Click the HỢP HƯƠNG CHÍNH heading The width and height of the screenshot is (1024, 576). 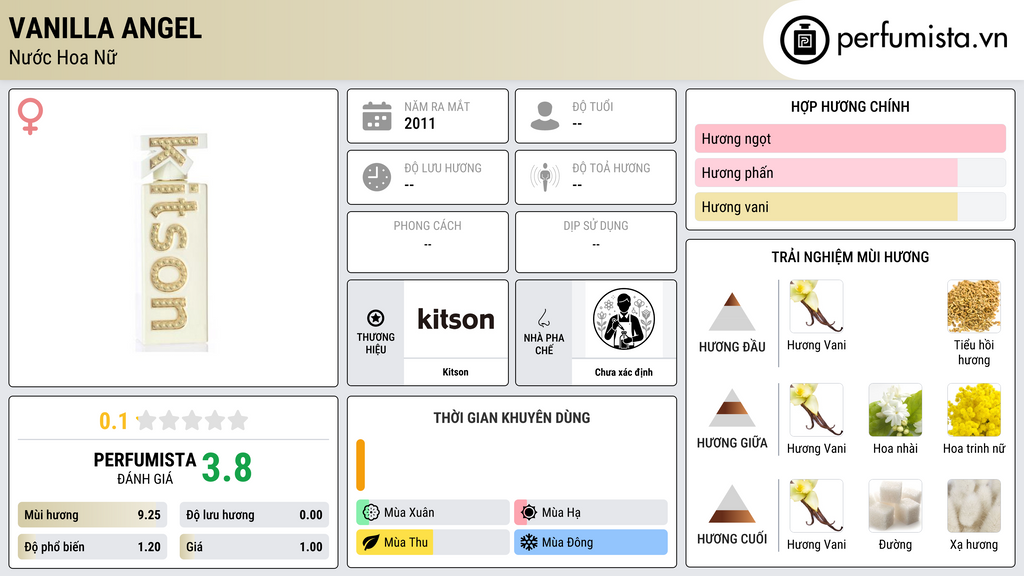[x=850, y=106]
